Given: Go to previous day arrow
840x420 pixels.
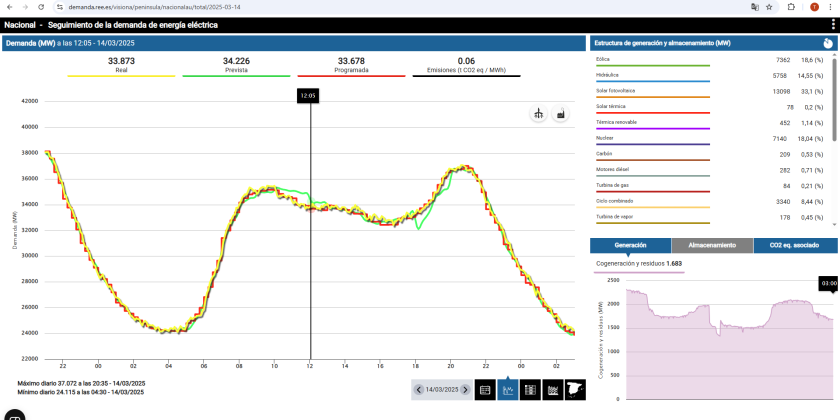Looking at the screenshot, I should click(419, 389).
